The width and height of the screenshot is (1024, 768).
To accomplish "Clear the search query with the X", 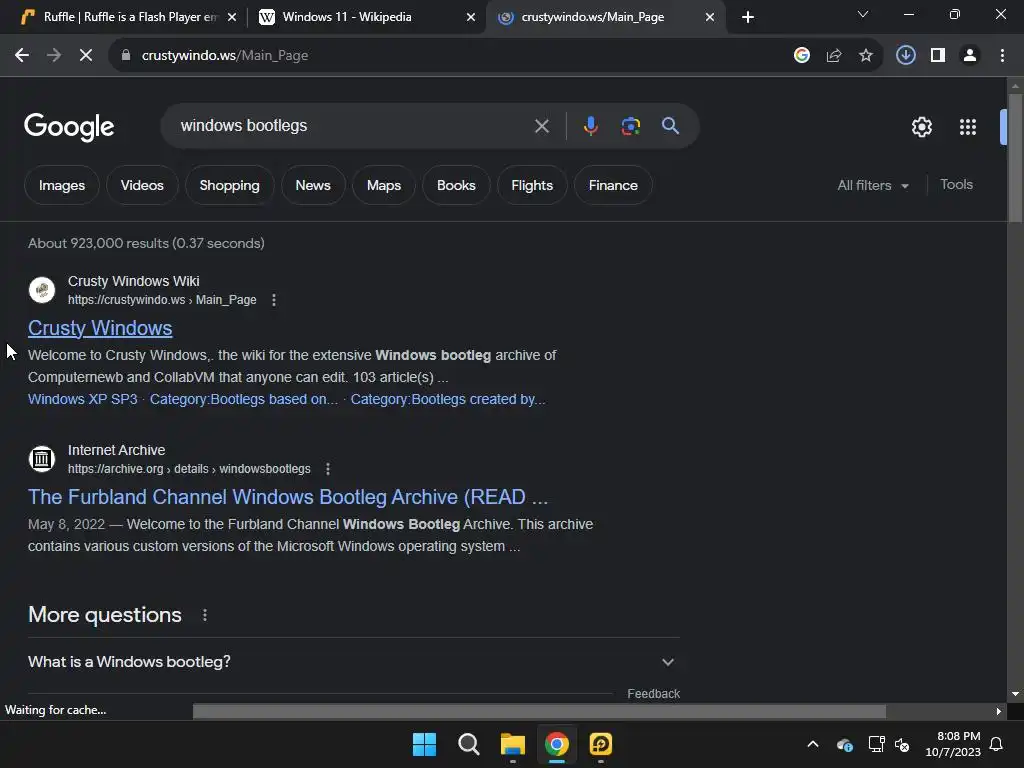I will click(541, 125).
